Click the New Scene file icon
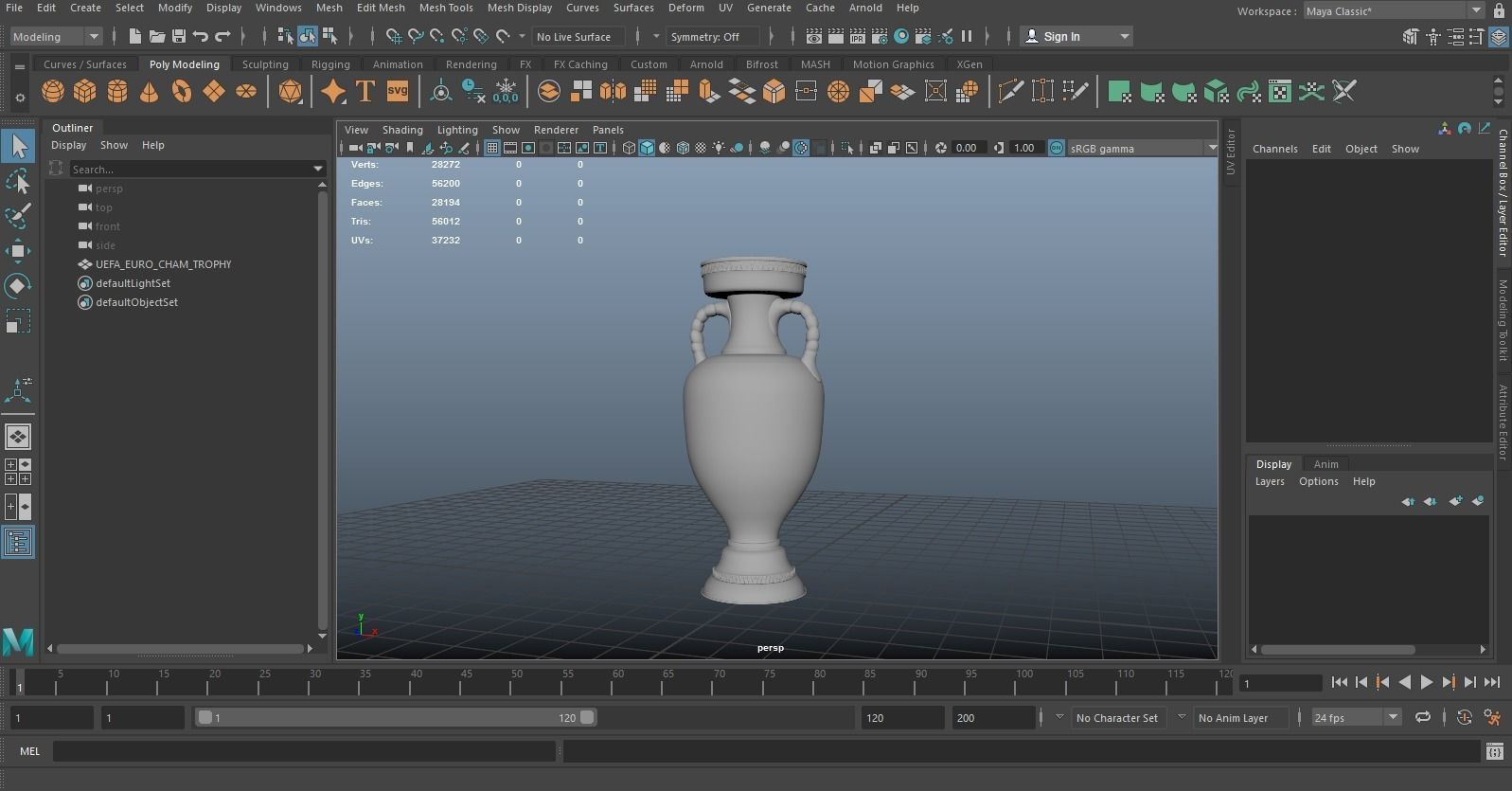Image resolution: width=1512 pixels, height=791 pixels. 134,36
